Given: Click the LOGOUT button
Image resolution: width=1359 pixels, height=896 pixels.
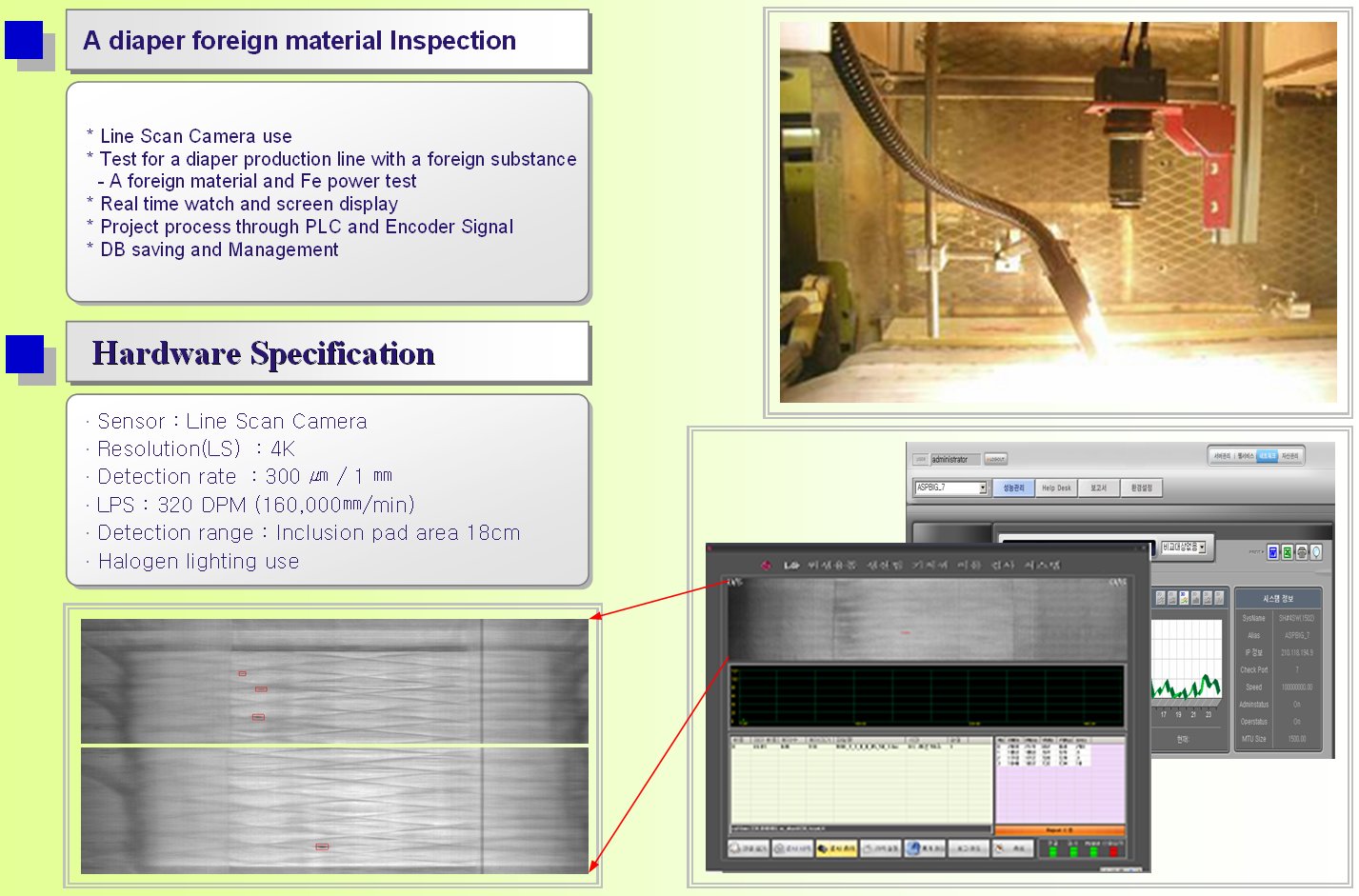Looking at the screenshot, I should coord(996,459).
